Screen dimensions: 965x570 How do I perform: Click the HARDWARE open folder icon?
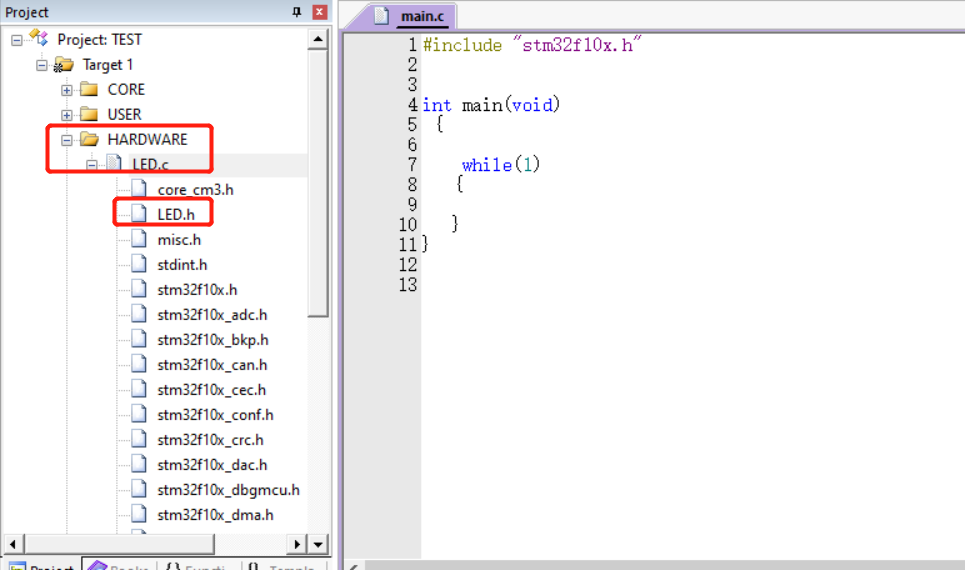tap(89, 139)
